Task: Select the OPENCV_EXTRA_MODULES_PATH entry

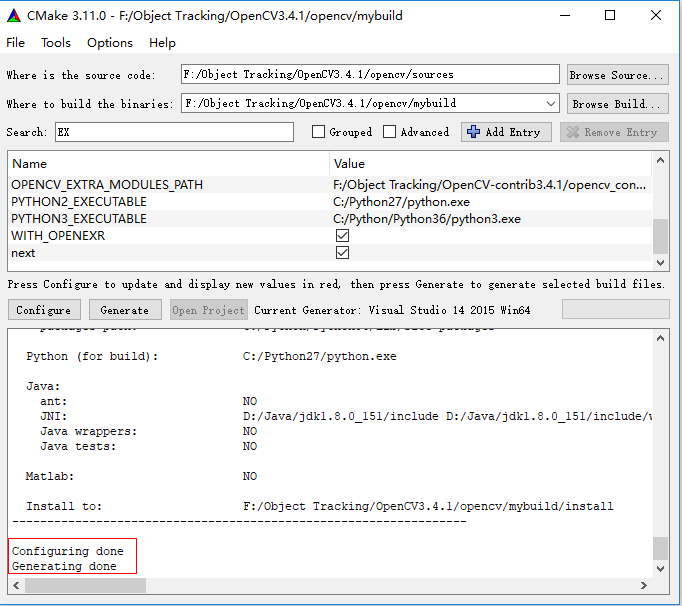Action: pos(107,184)
